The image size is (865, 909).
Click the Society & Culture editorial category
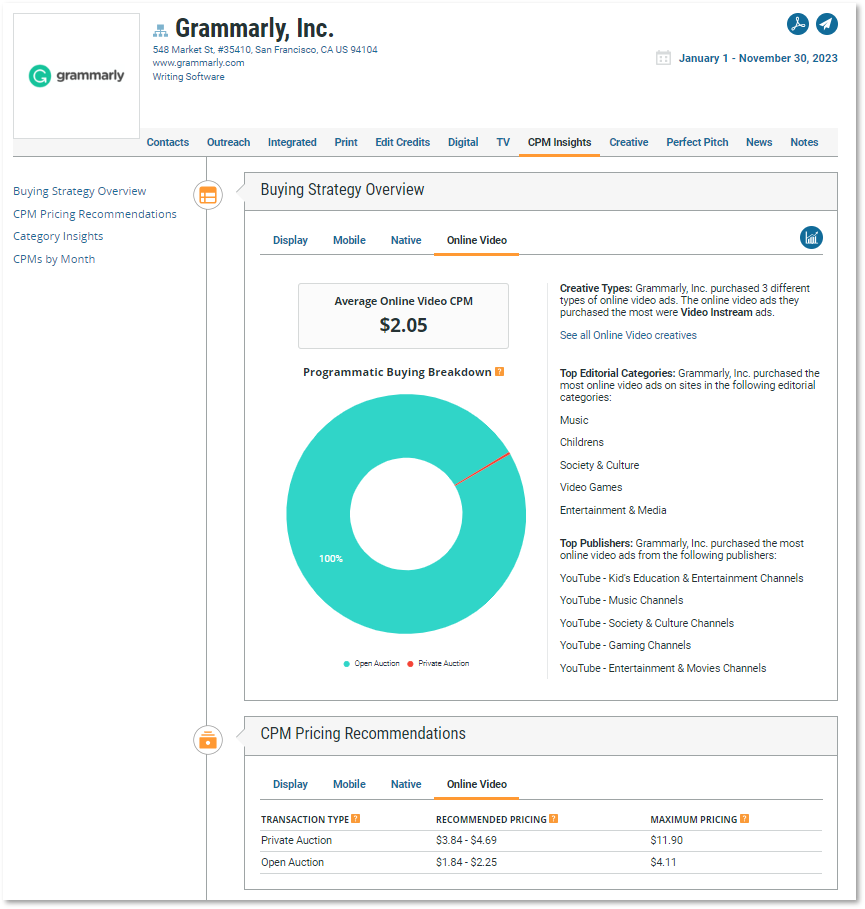599,465
